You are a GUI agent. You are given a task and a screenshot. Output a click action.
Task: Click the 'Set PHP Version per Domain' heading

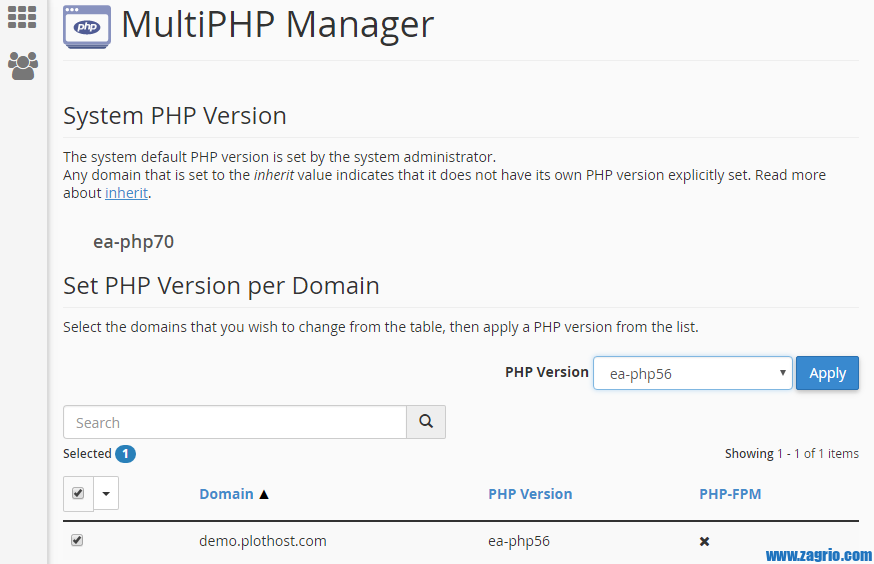point(221,286)
